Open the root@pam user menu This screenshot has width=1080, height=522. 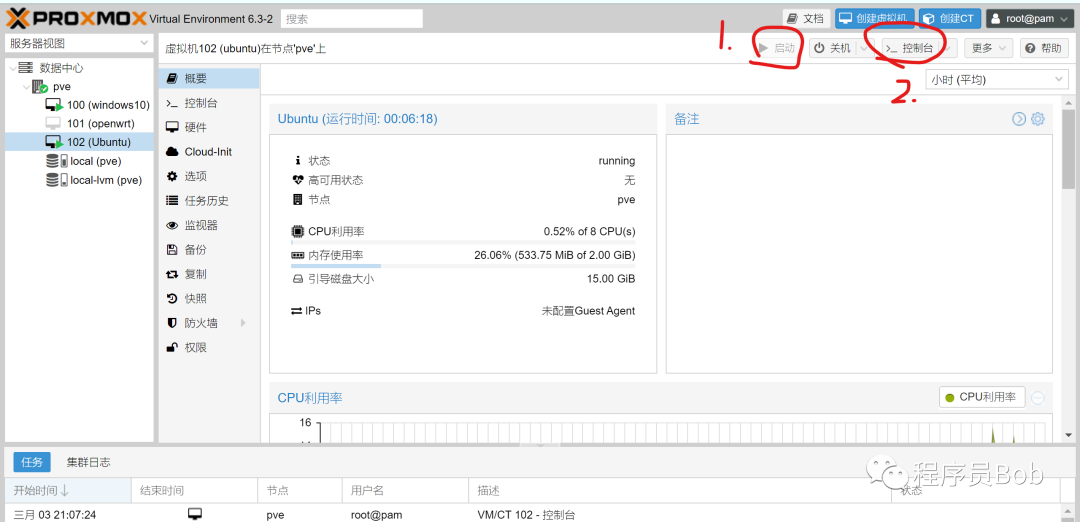(1030, 19)
